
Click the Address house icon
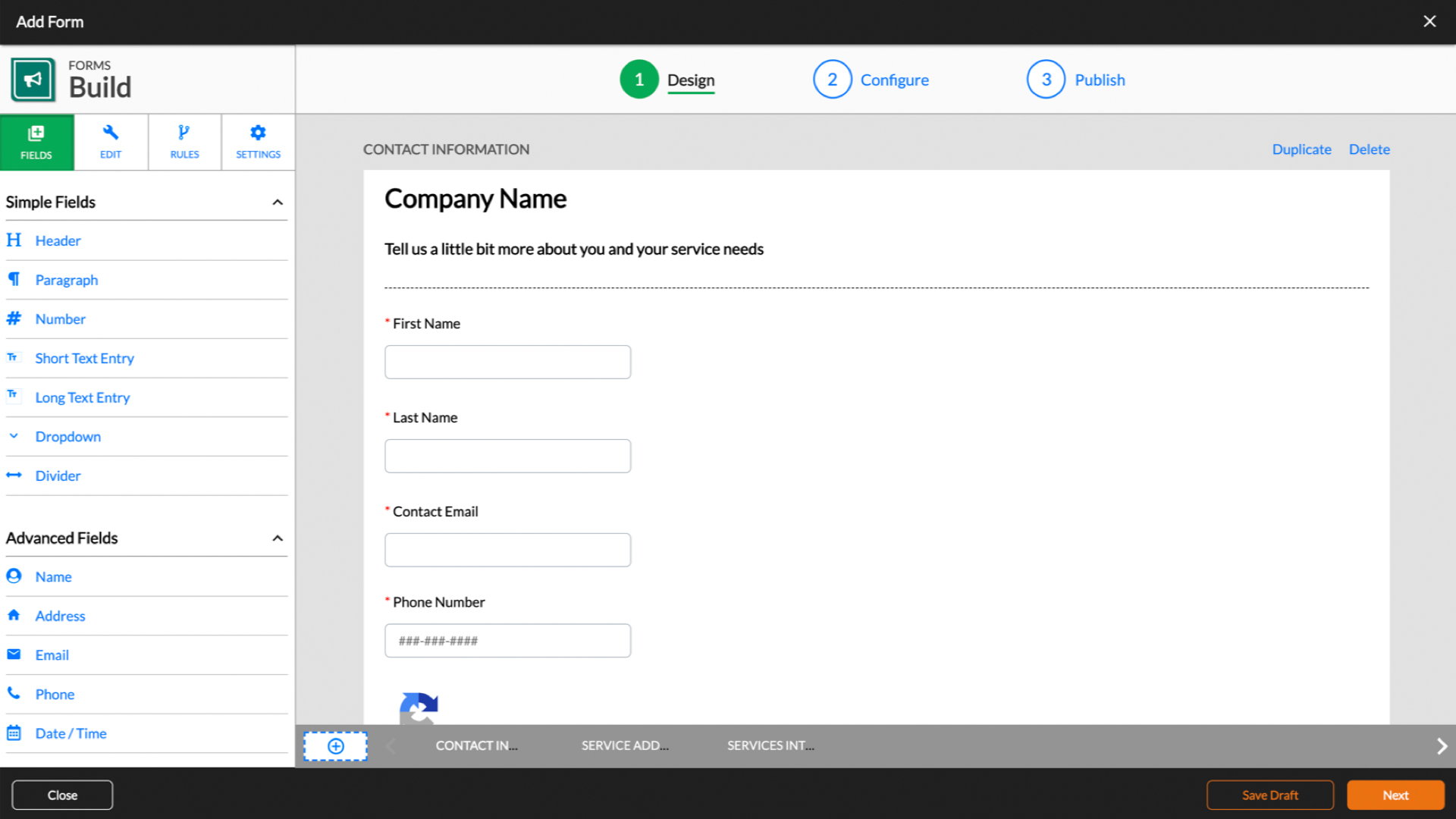[x=14, y=615]
